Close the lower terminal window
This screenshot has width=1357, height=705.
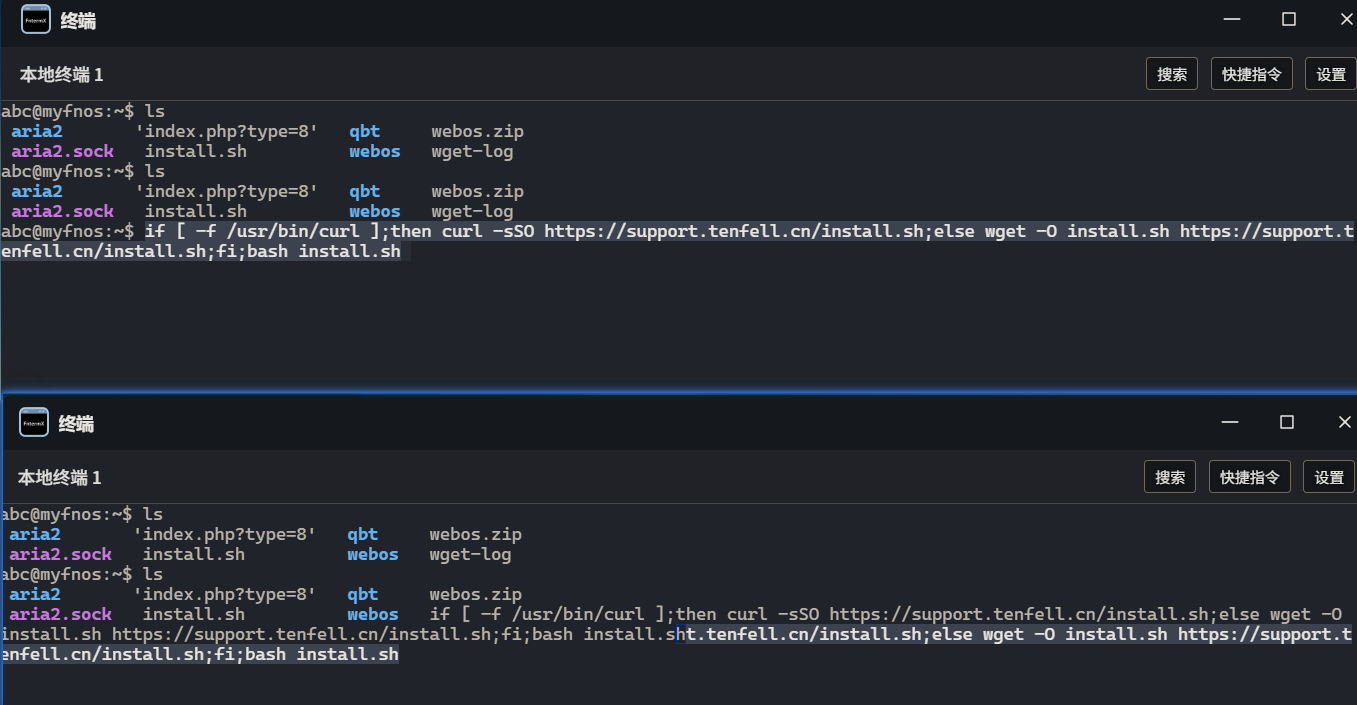pos(1344,423)
